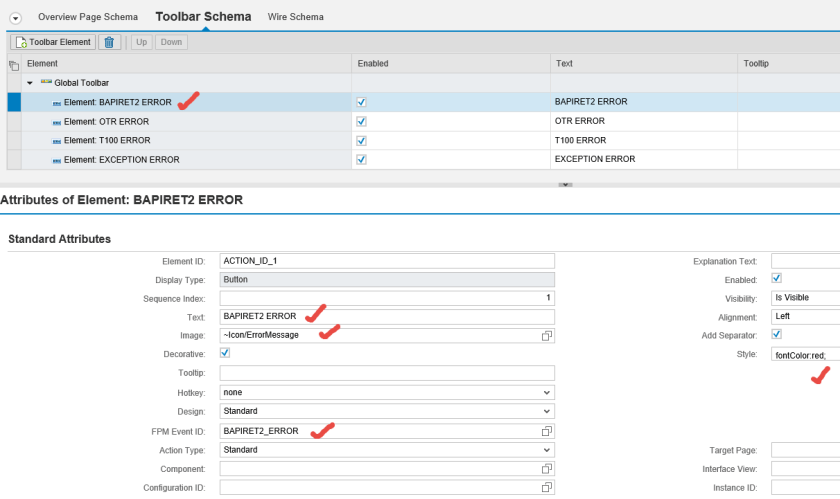This screenshot has height=499, width=840.
Task: Switch to Overview Page Schema tab
Action: [x=89, y=17]
